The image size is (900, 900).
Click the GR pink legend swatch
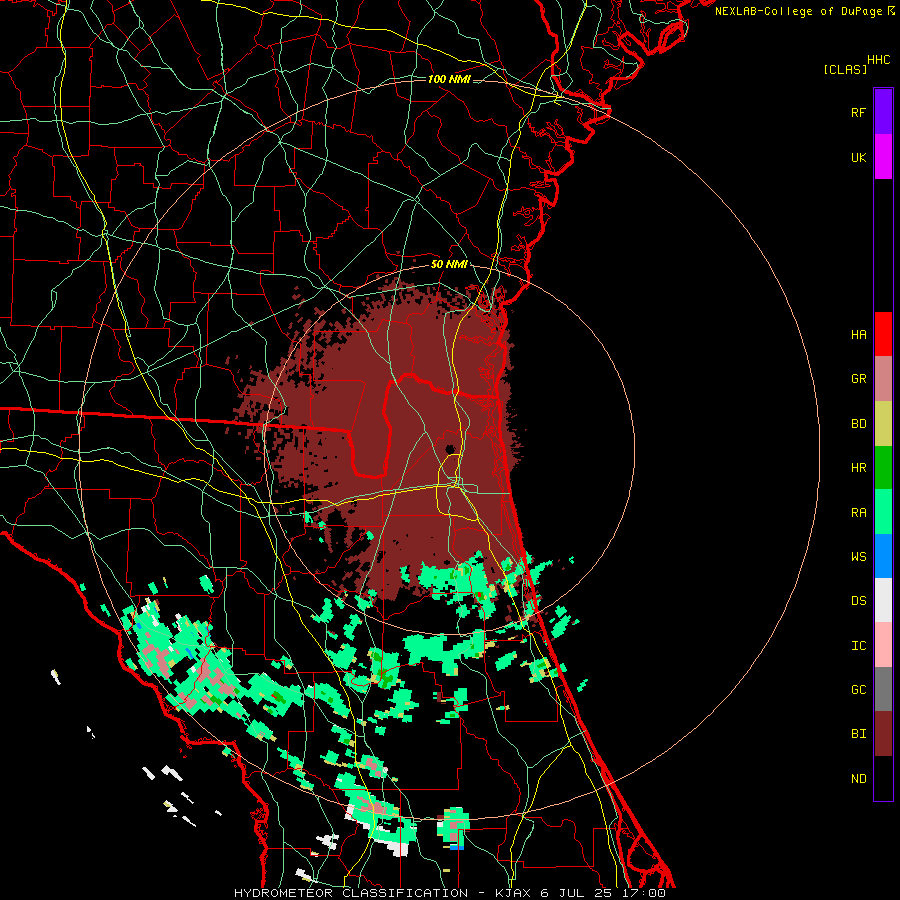[883, 379]
